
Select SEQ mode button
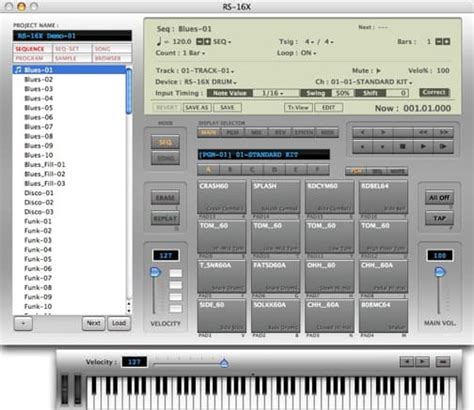pos(165,142)
